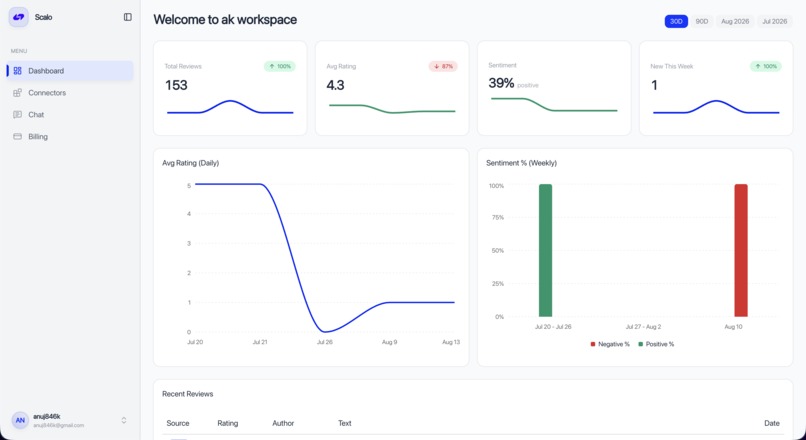Click the Sentiment % (Weekly) title
Screen dimensions: 806x440
(x=521, y=163)
